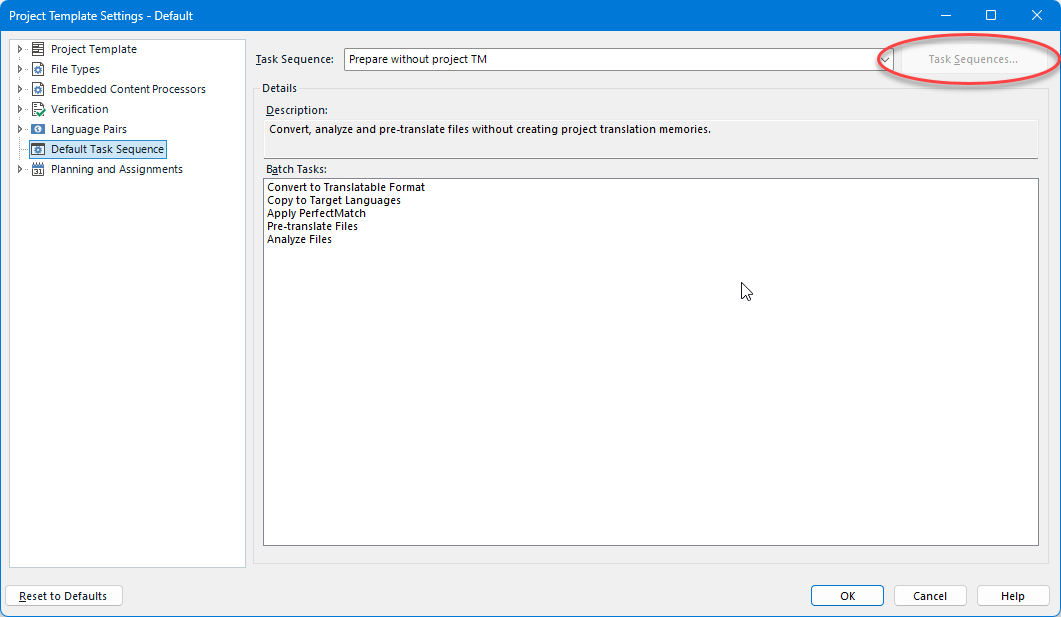This screenshot has height=617, width=1061.
Task: Open the Task Sequence dropdown arrow
Action: pos(884,60)
